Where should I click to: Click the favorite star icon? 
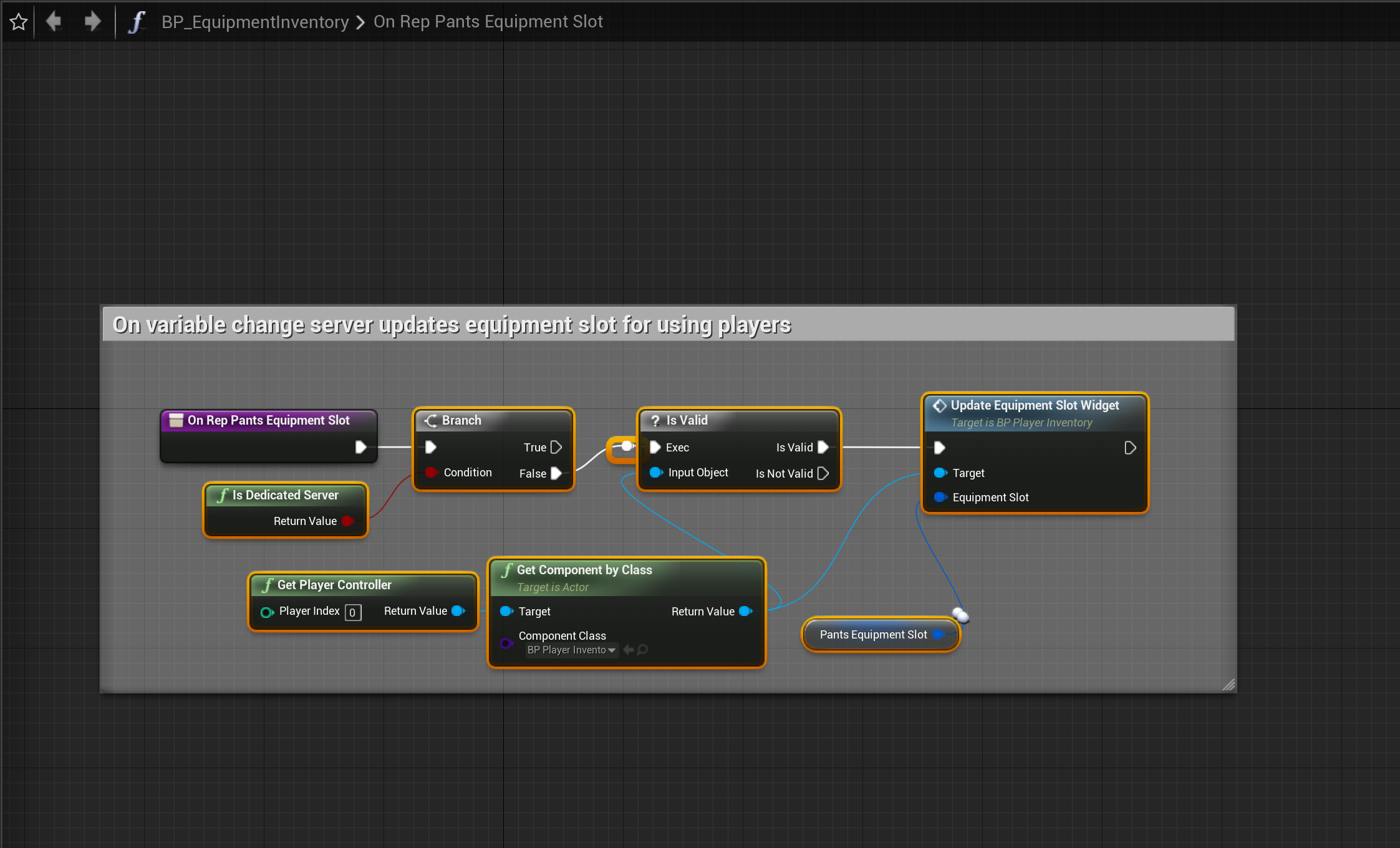tap(19, 22)
